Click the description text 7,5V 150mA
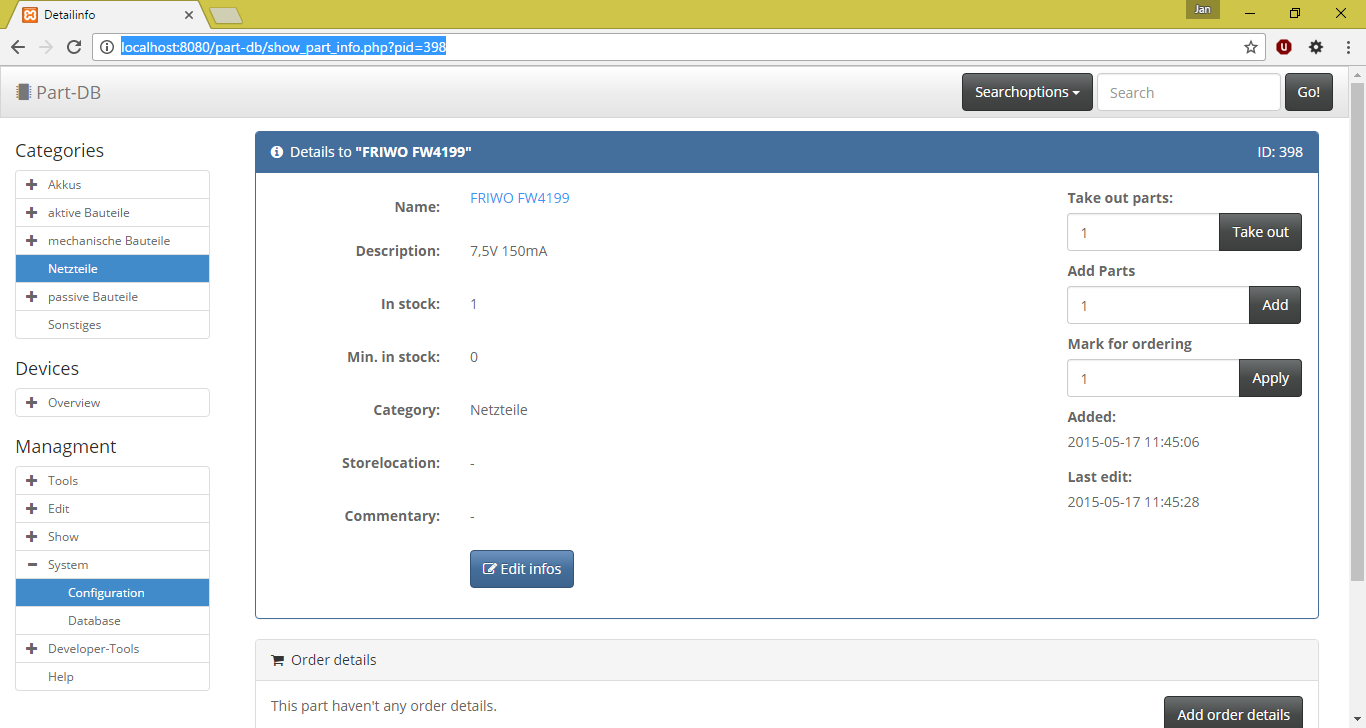This screenshot has height=728, width=1366. click(x=509, y=251)
